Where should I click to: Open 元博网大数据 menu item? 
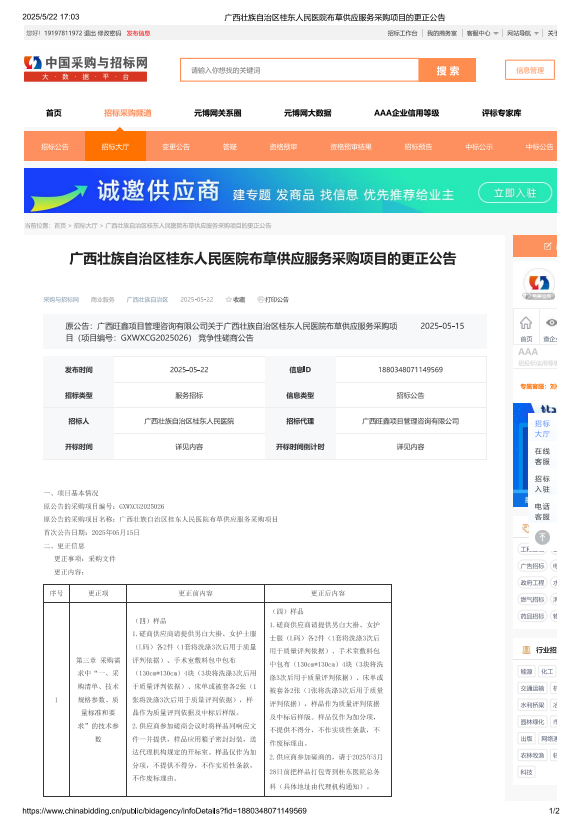(x=308, y=113)
